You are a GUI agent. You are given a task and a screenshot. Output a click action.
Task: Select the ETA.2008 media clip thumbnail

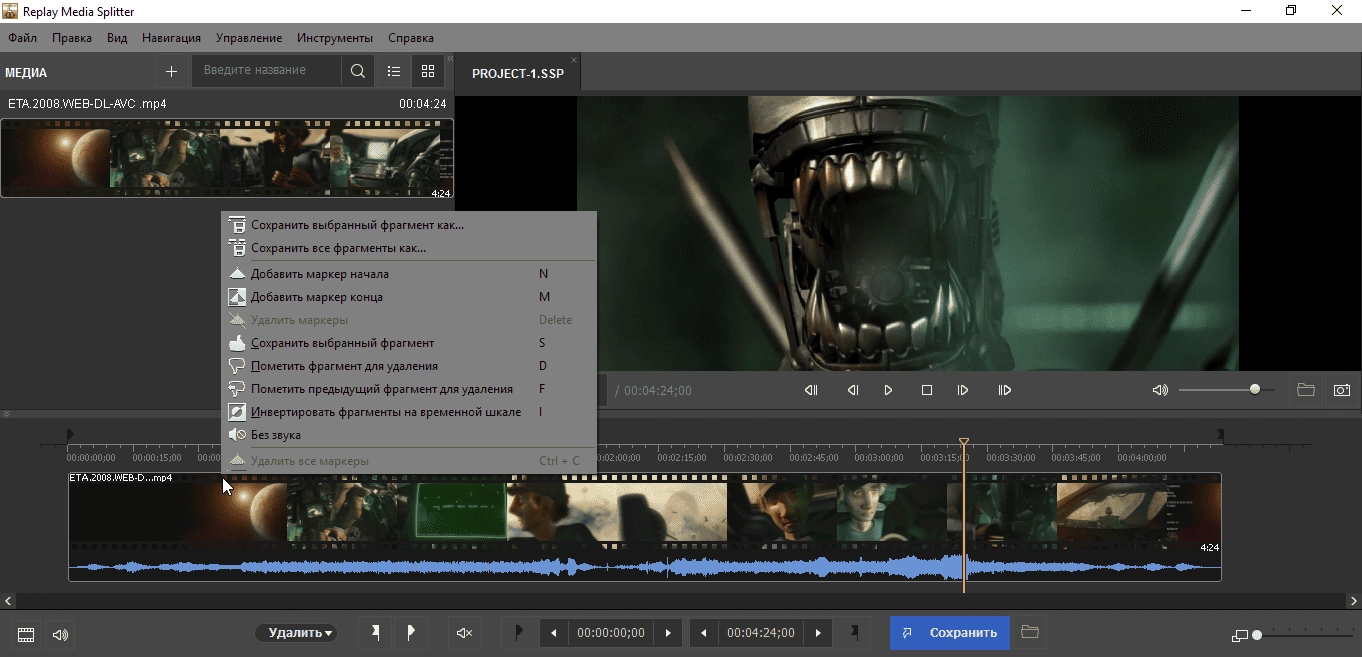227,158
